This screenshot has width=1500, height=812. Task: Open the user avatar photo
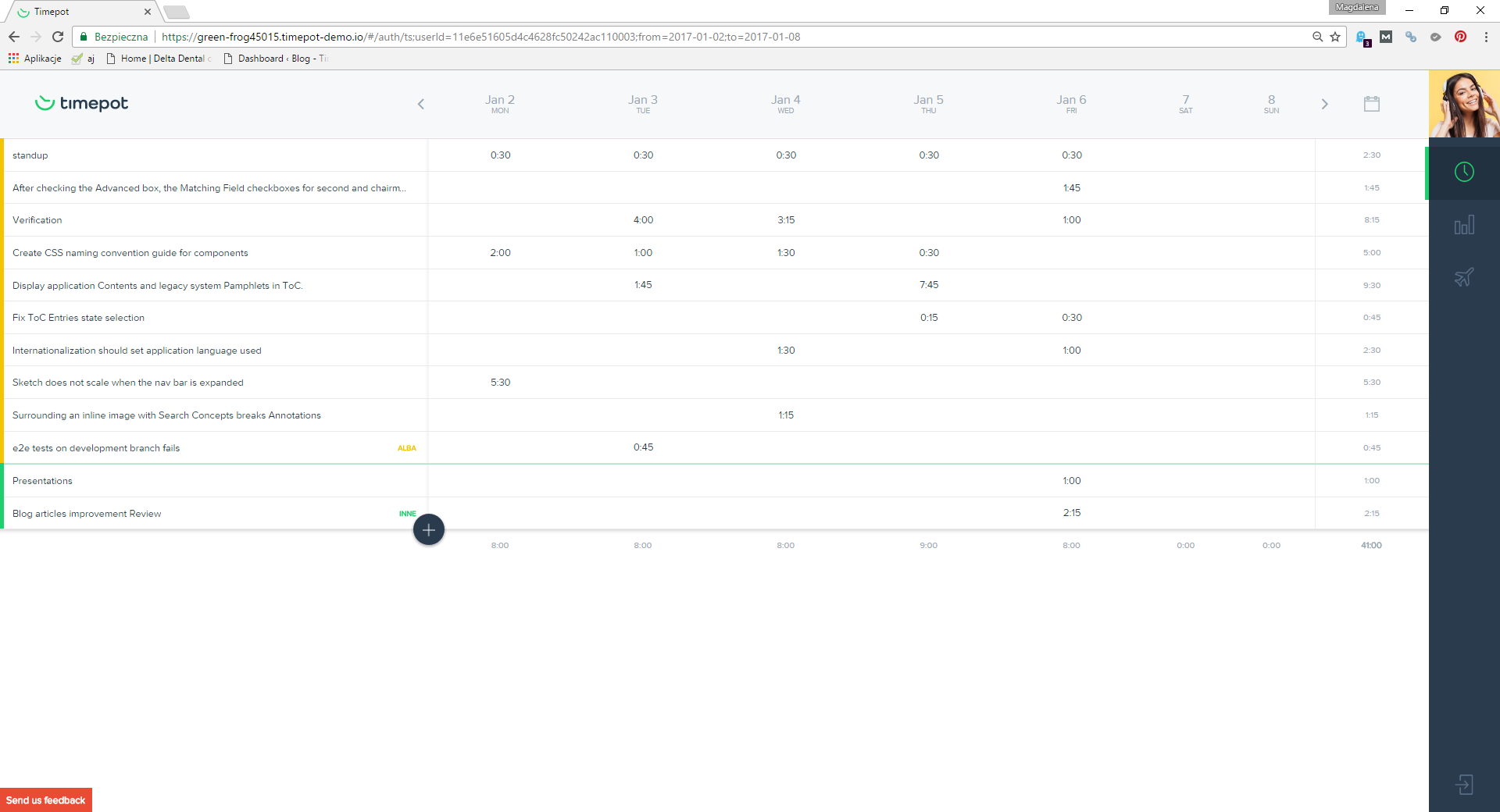pyautogui.click(x=1464, y=104)
